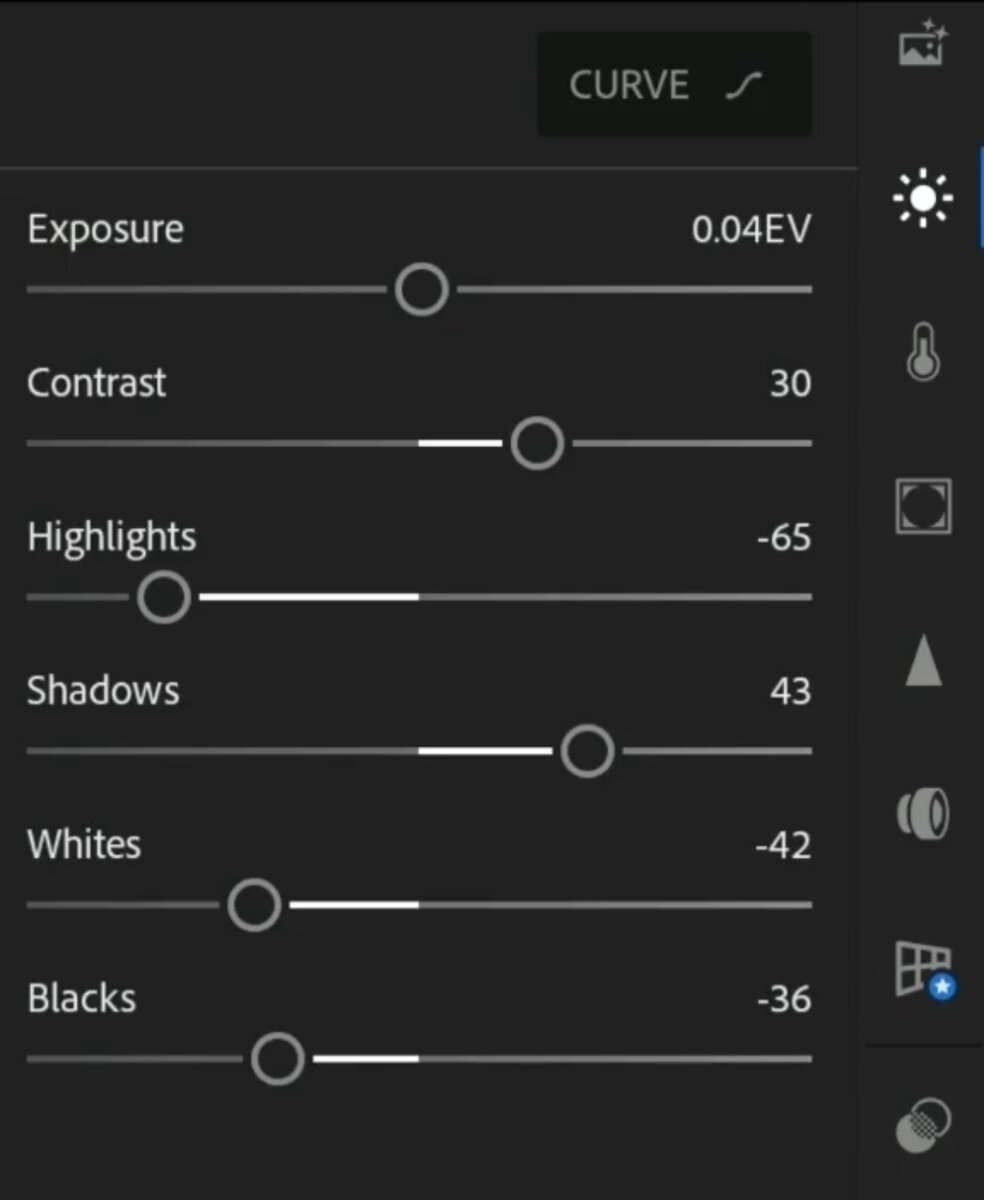
Task: Open the Color thermometer icon
Action: [x=923, y=352]
